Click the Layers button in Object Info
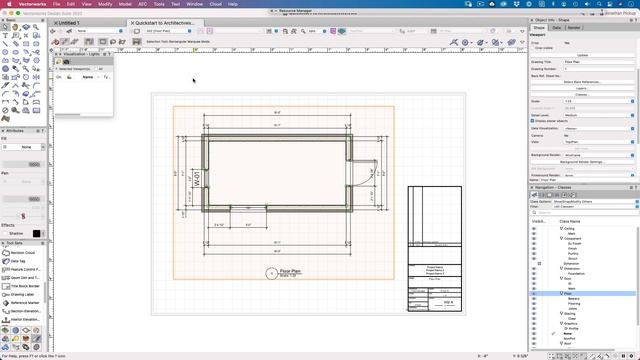 [x=582, y=88]
